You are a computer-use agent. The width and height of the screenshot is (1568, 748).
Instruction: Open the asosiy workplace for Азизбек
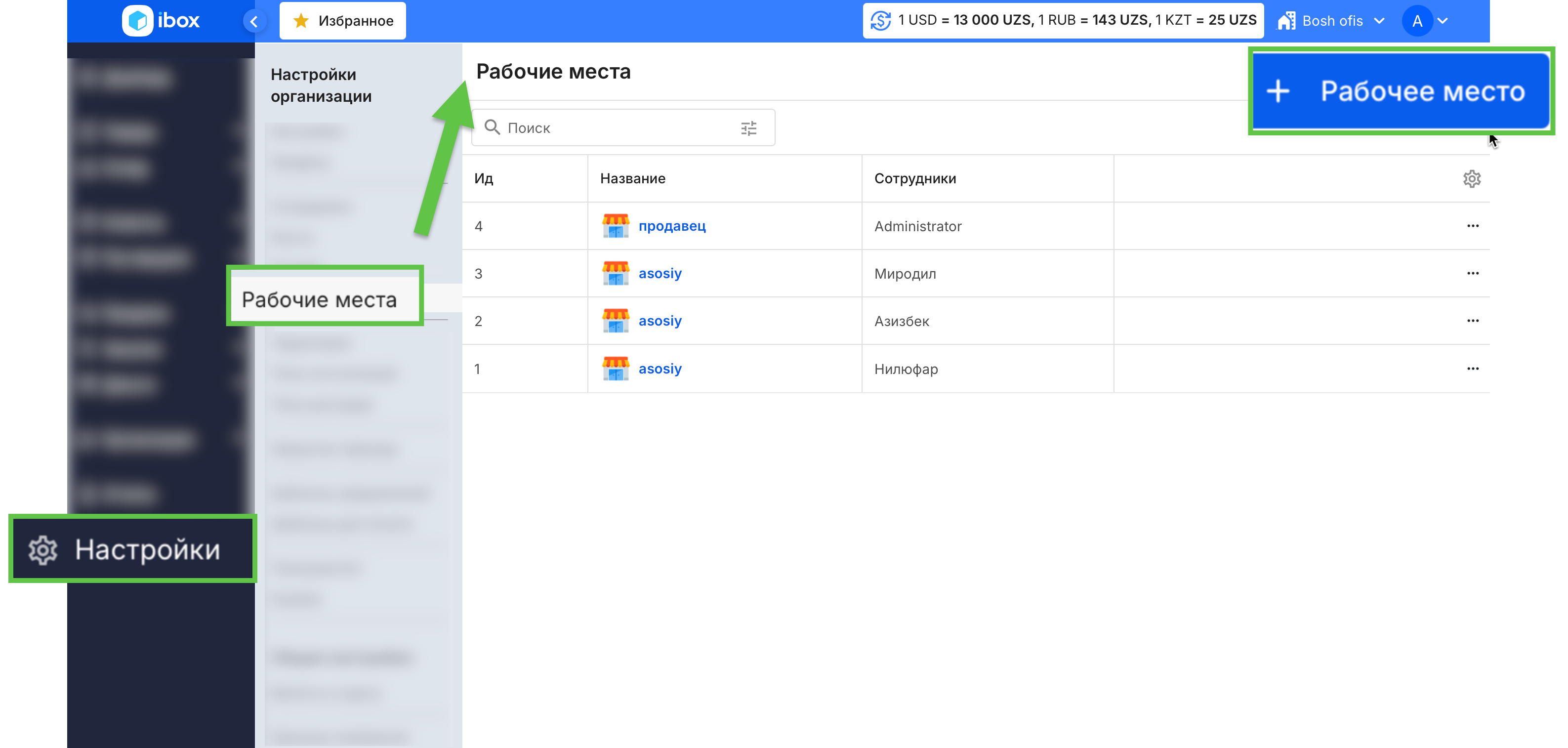tap(660, 321)
